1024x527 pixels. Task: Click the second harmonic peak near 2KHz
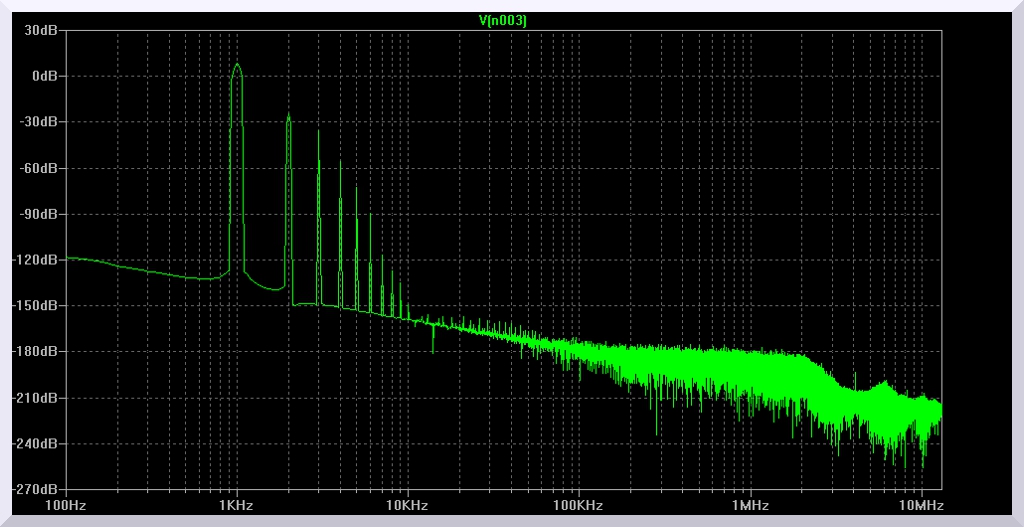[x=288, y=116]
